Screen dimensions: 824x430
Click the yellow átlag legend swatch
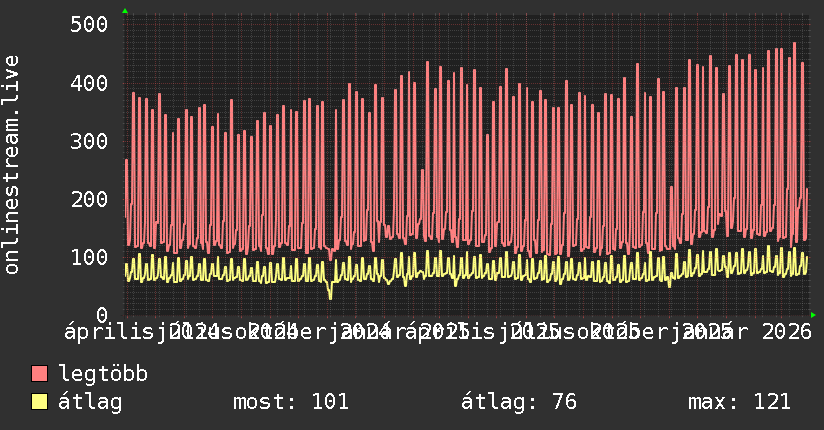tap(39, 402)
